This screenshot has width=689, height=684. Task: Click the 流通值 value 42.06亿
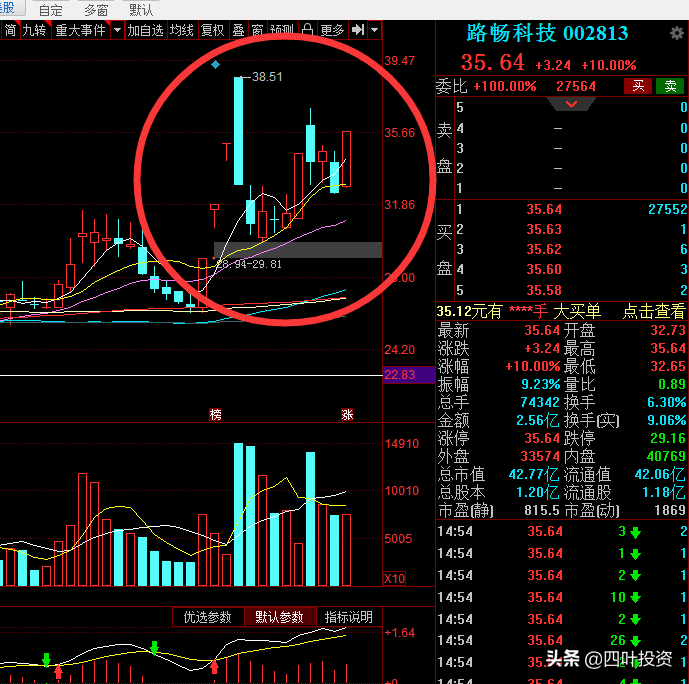tap(660, 474)
